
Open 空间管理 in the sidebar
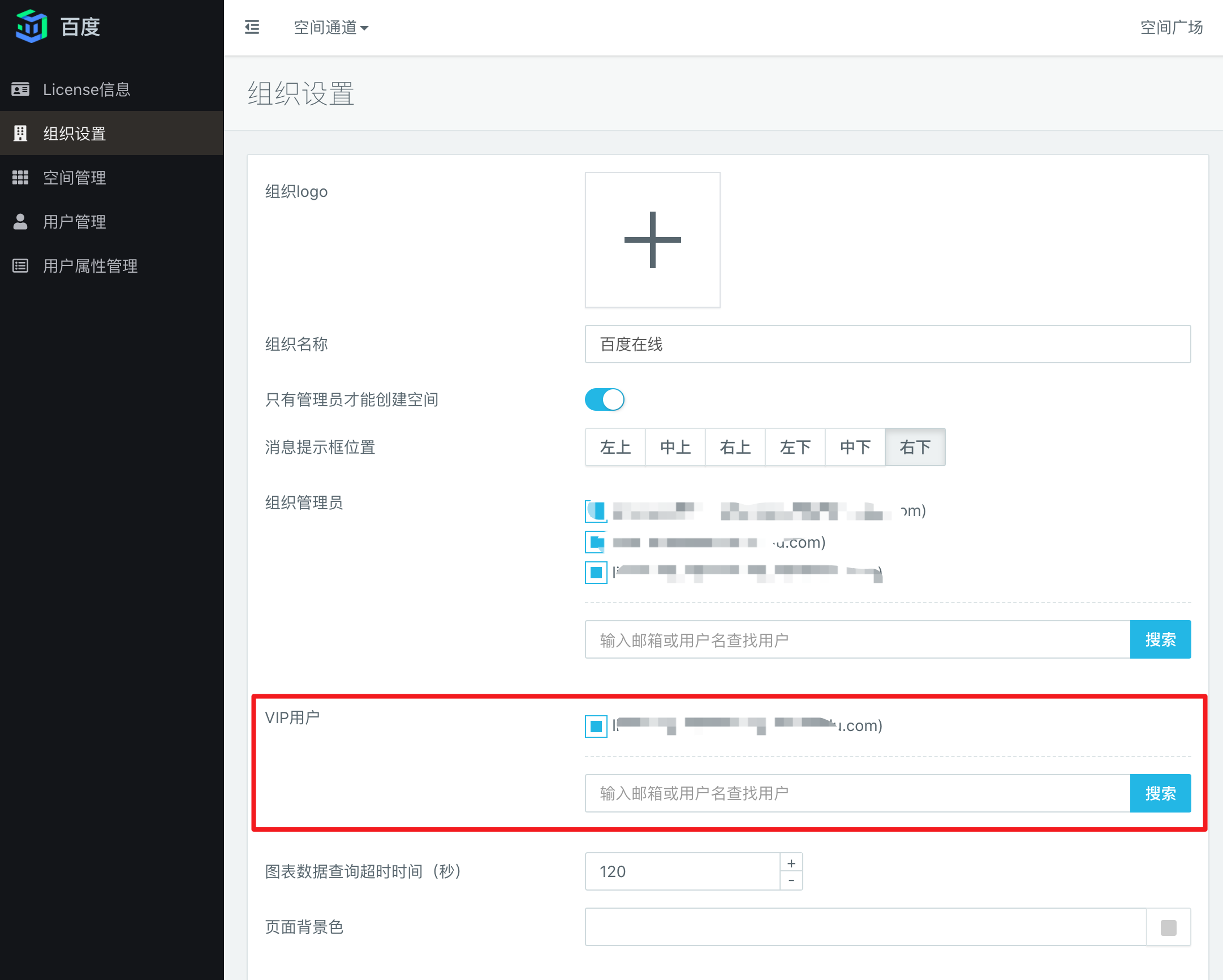click(x=112, y=178)
